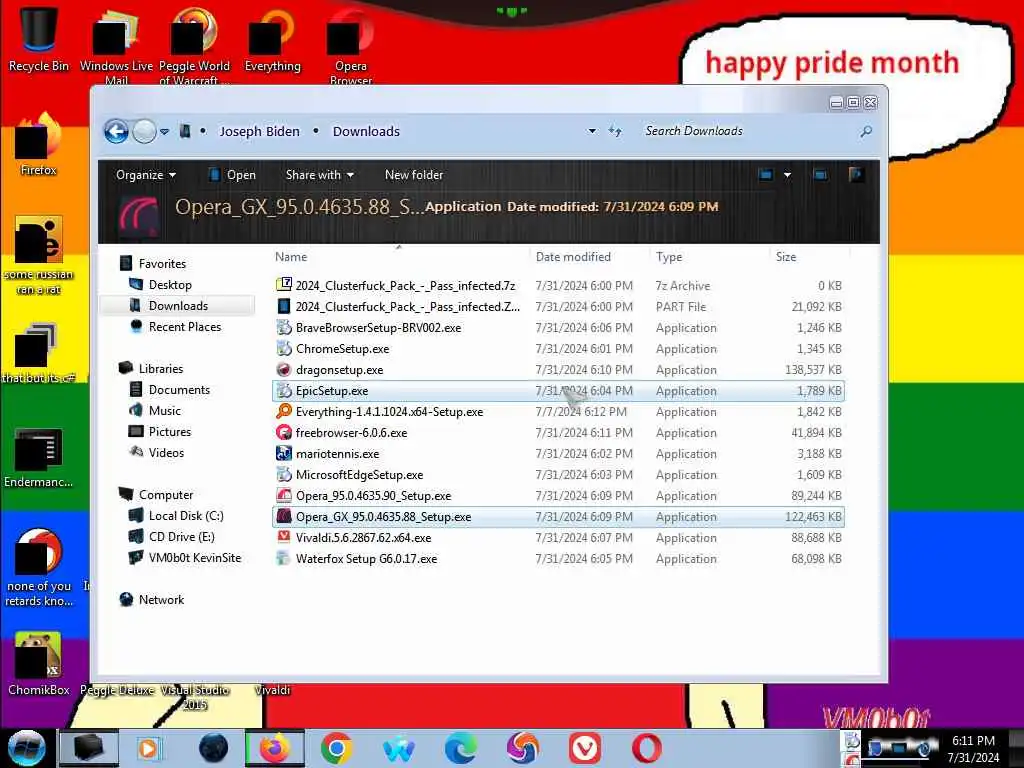Screen dimensions: 1024x768
Task: Select Opera_95.0.4635.90_Setup.exe icon
Action: 283,496
